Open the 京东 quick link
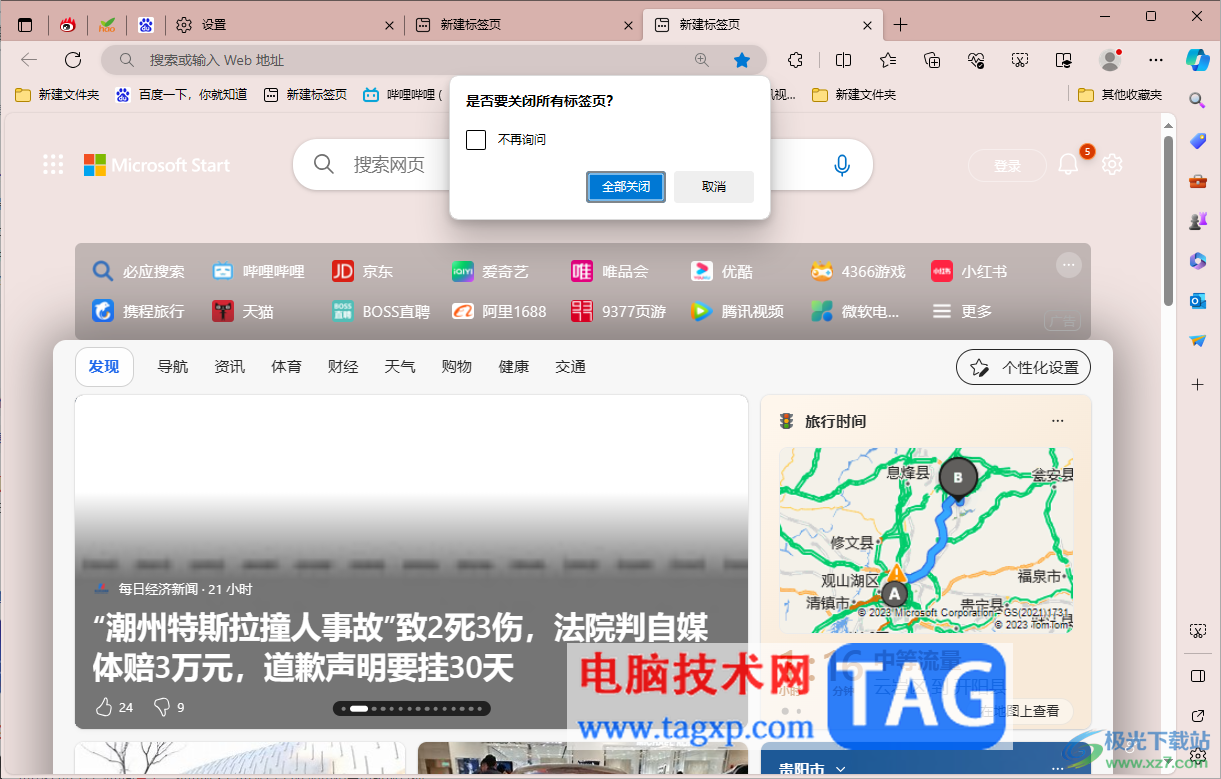 point(362,271)
